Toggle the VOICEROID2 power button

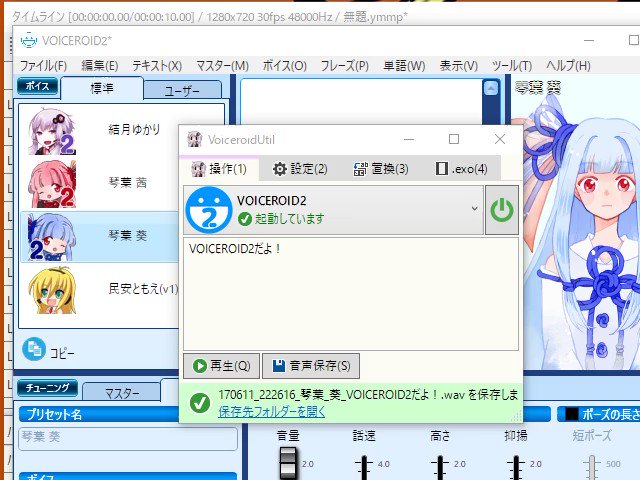pyautogui.click(x=502, y=210)
